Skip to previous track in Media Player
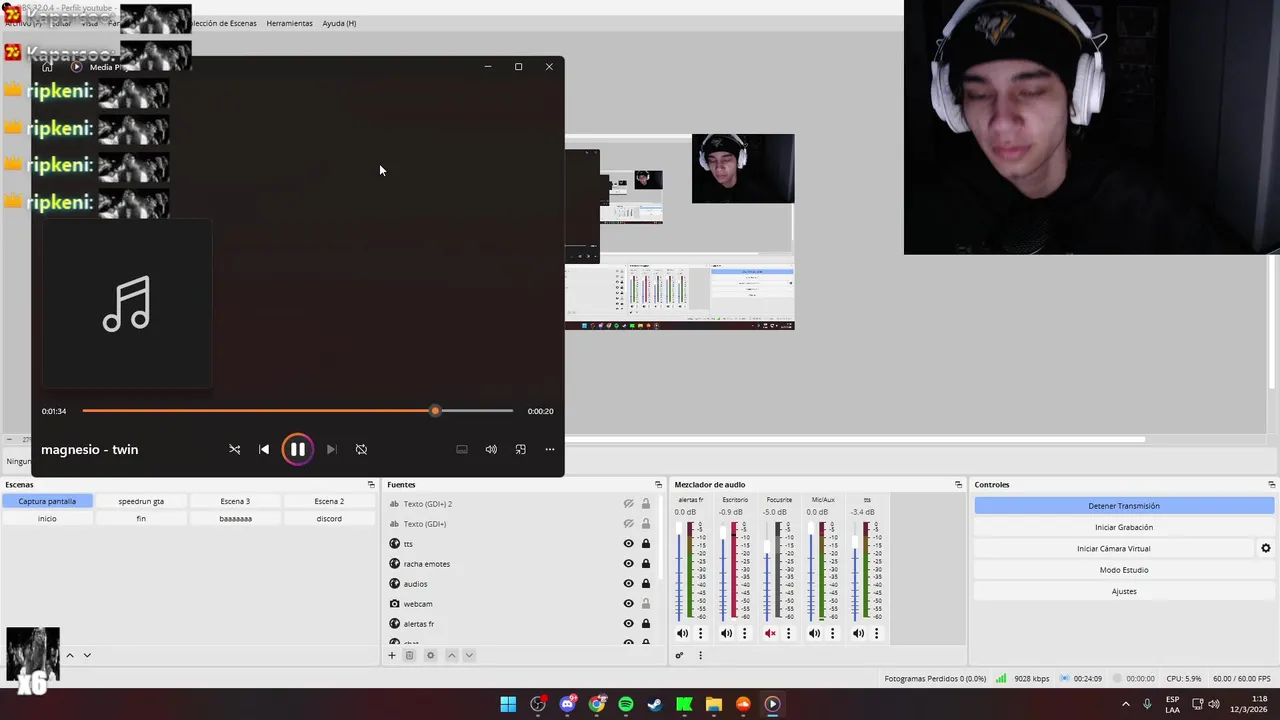Viewport: 1280px width, 720px height. [264, 450]
